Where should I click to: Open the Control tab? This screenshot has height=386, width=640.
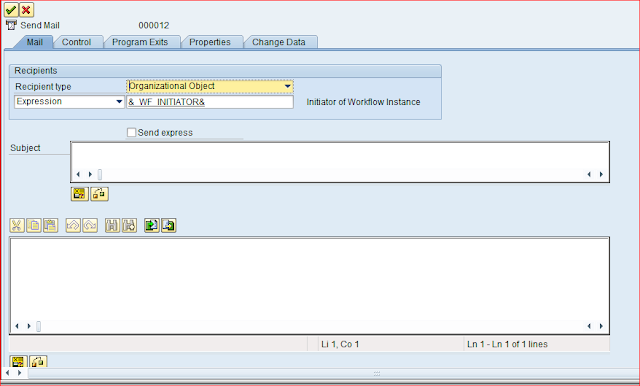[x=76, y=42]
